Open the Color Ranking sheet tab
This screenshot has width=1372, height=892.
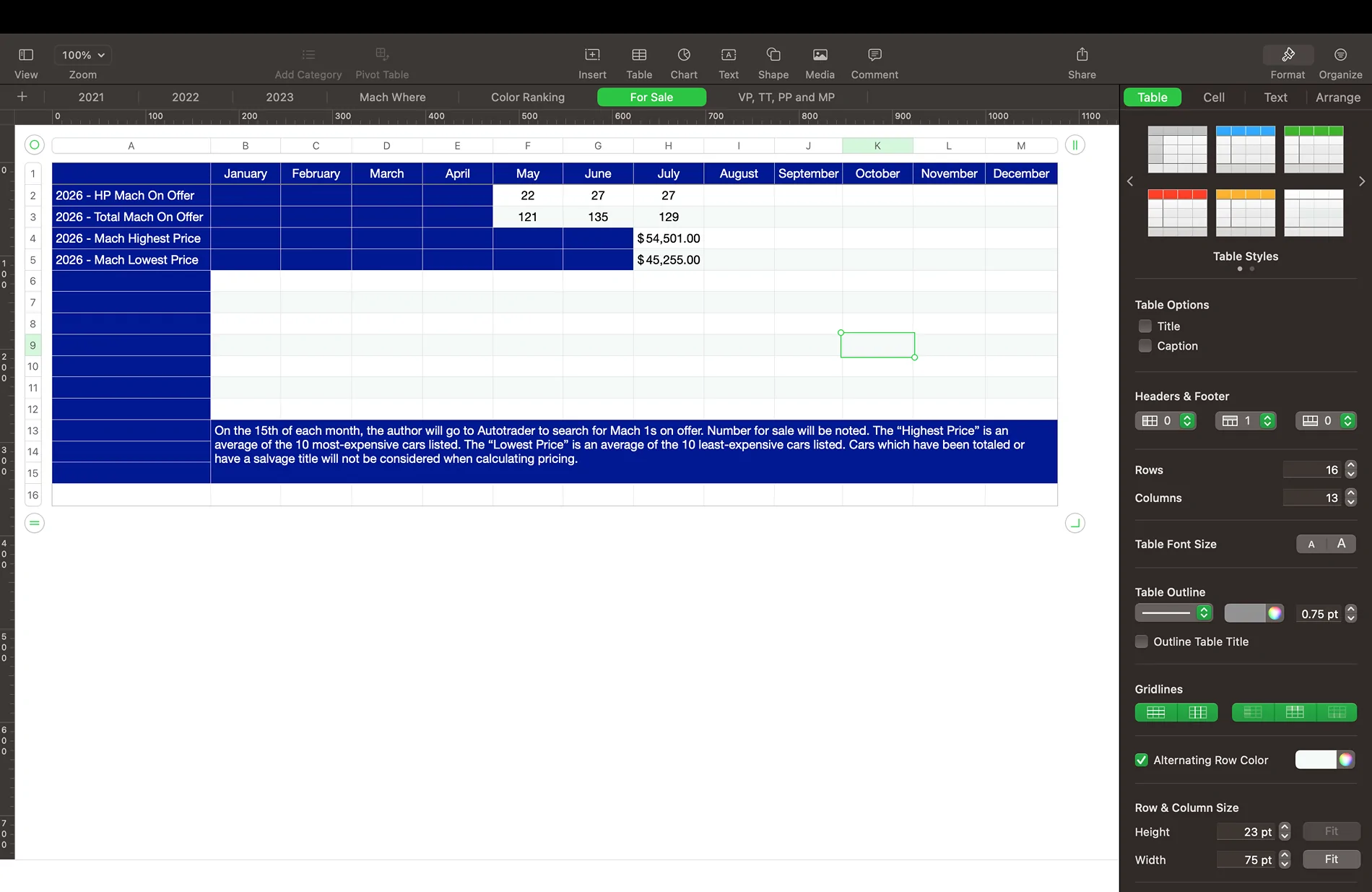point(528,97)
